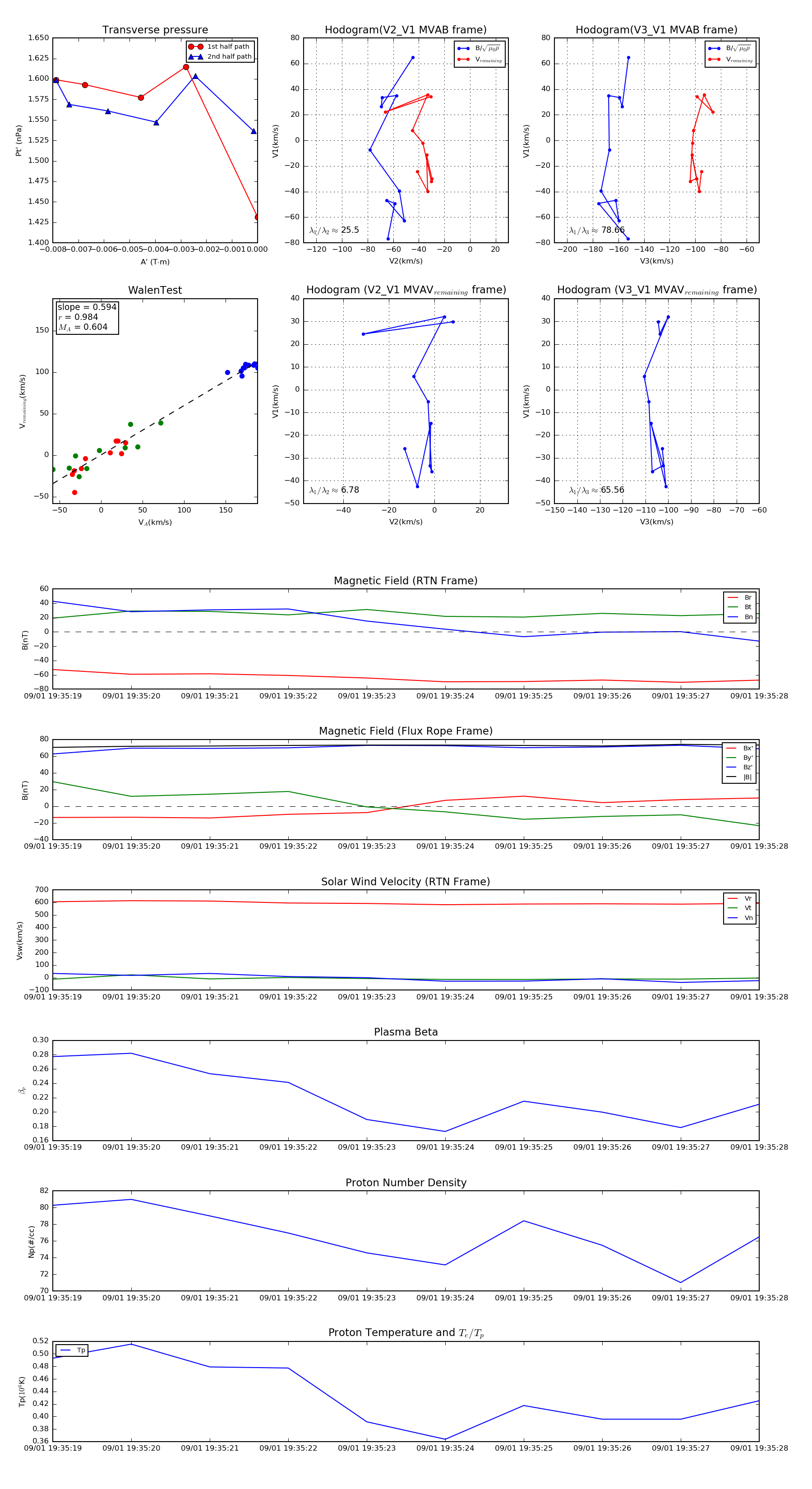Screen dimensions: 812x1489
Task: Click the 'Vsw(km/s)' axis label
Action: click(20, 940)
